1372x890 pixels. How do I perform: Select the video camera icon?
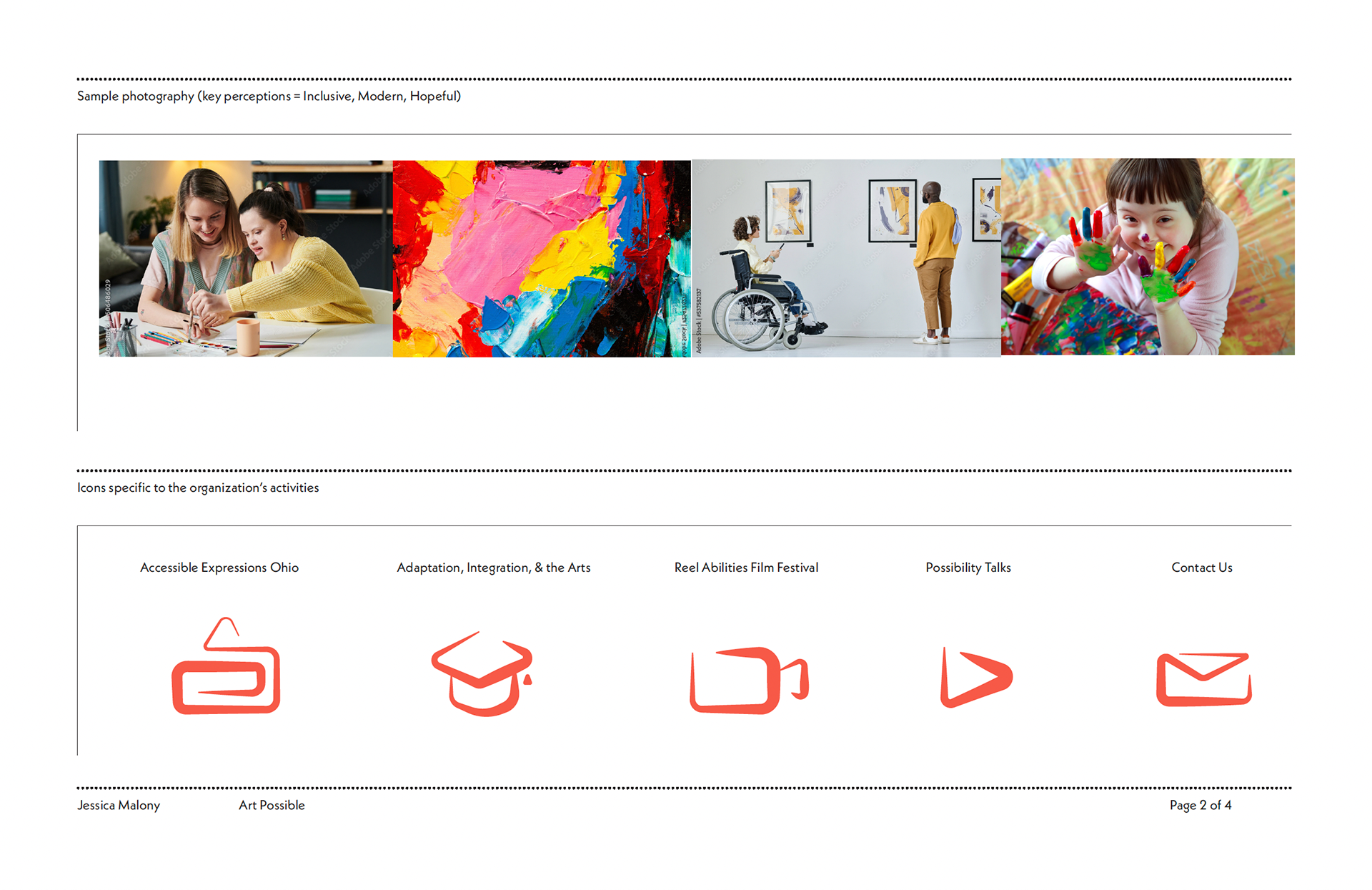[749, 680]
